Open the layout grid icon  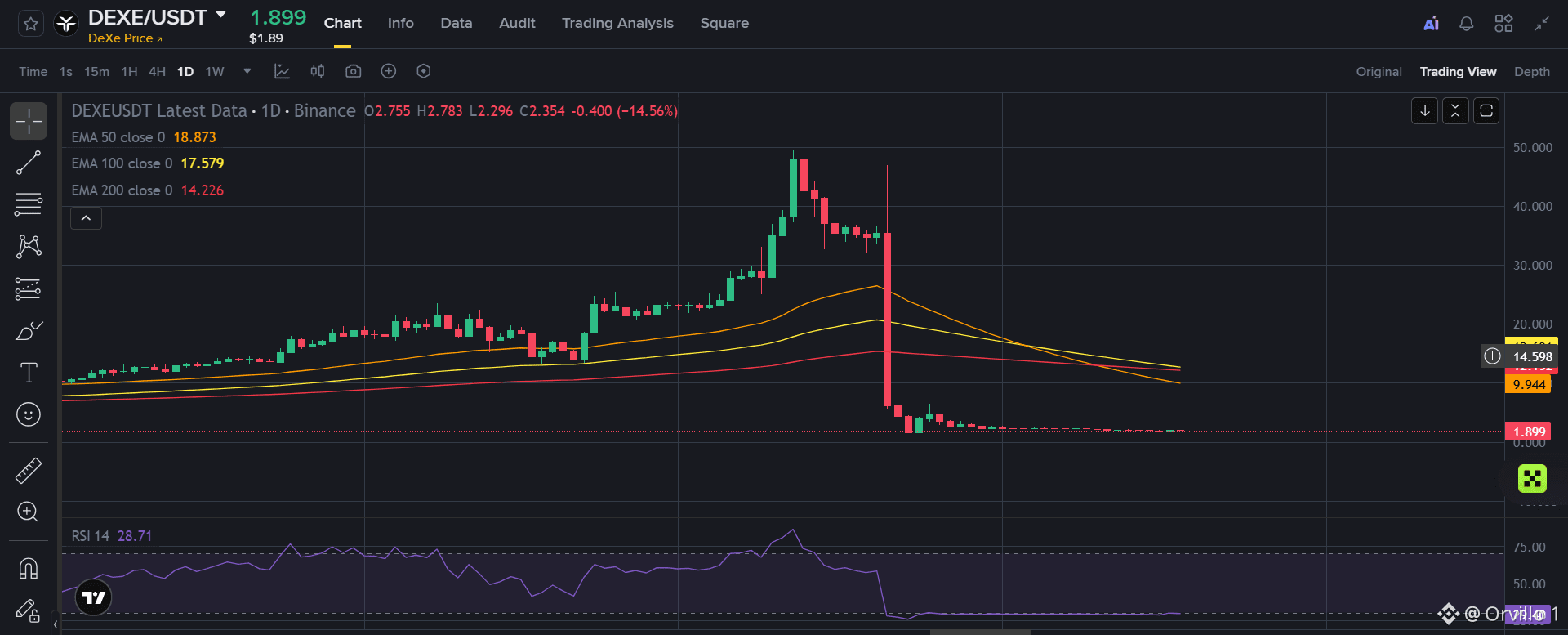(1503, 24)
